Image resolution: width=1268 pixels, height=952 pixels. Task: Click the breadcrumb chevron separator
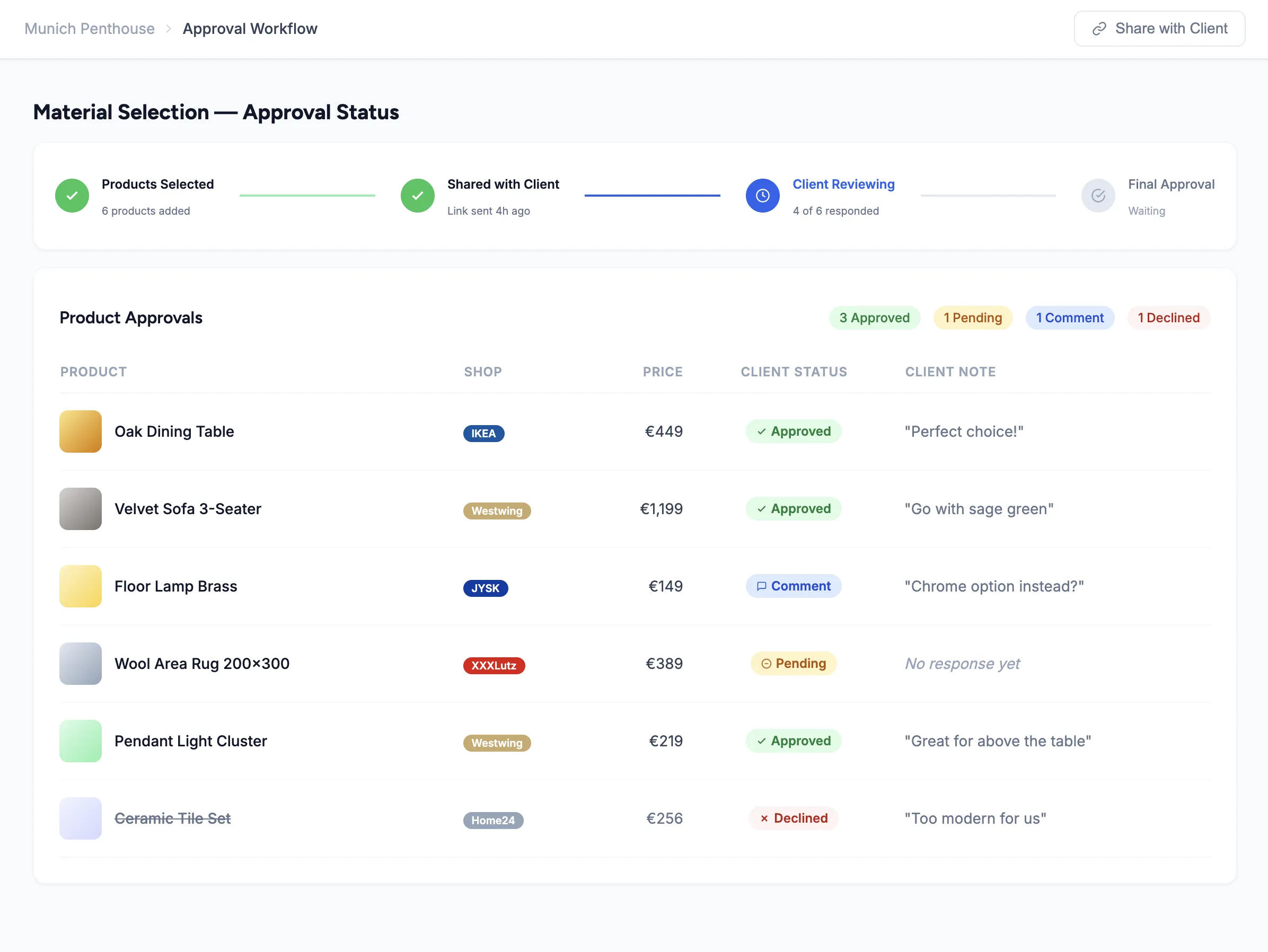pyautogui.click(x=169, y=29)
